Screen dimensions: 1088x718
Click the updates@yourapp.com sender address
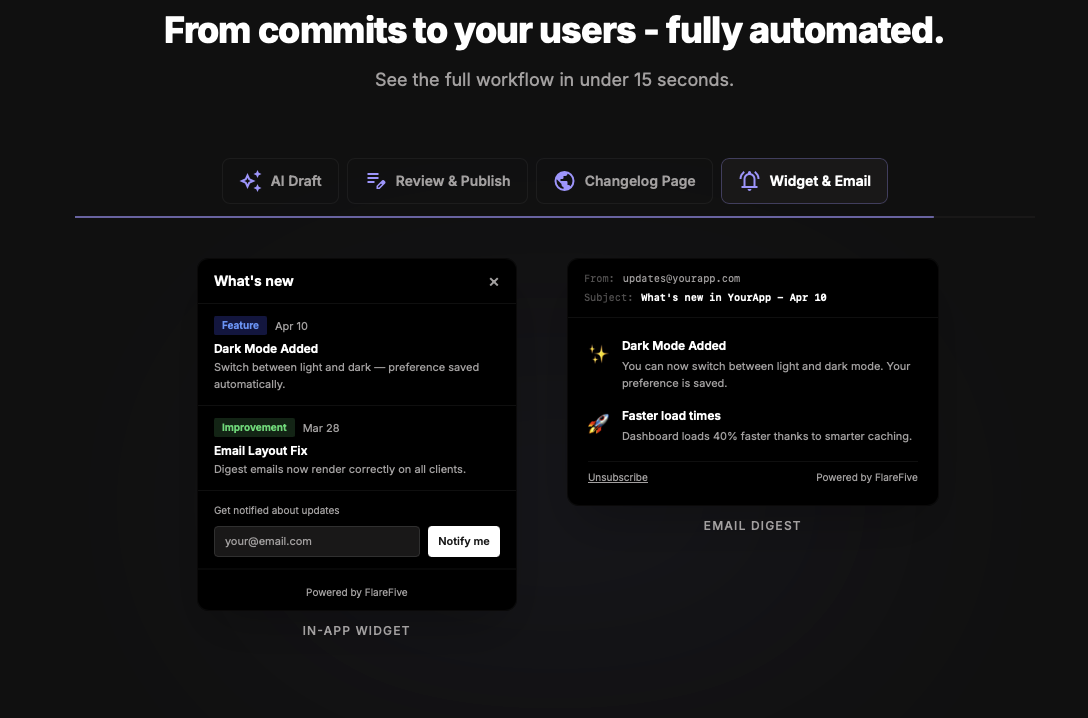681,279
